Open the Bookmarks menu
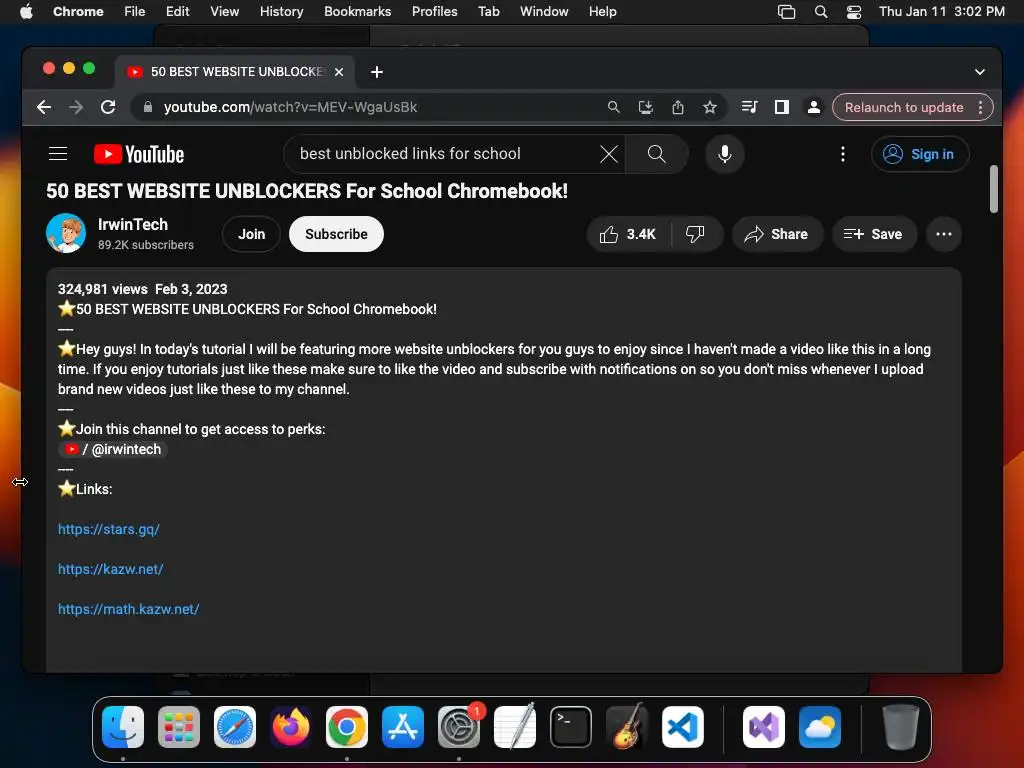Screen dimensions: 1024x768 [357, 12]
